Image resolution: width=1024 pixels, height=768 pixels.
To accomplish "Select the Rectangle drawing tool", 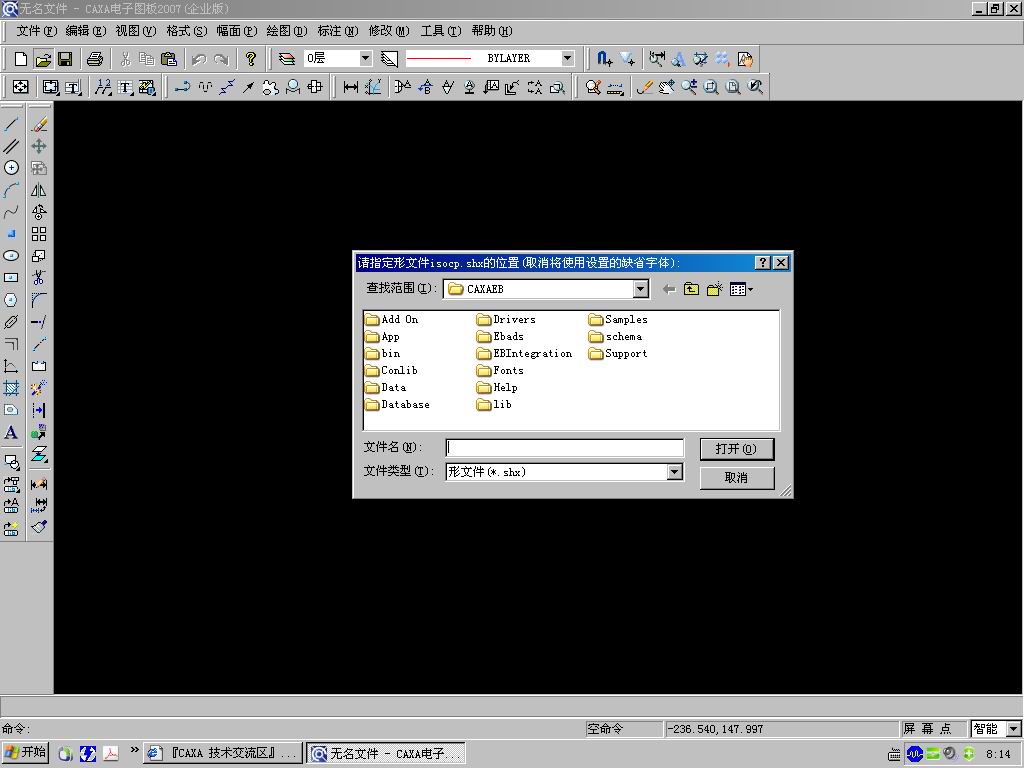I will [x=12, y=278].
